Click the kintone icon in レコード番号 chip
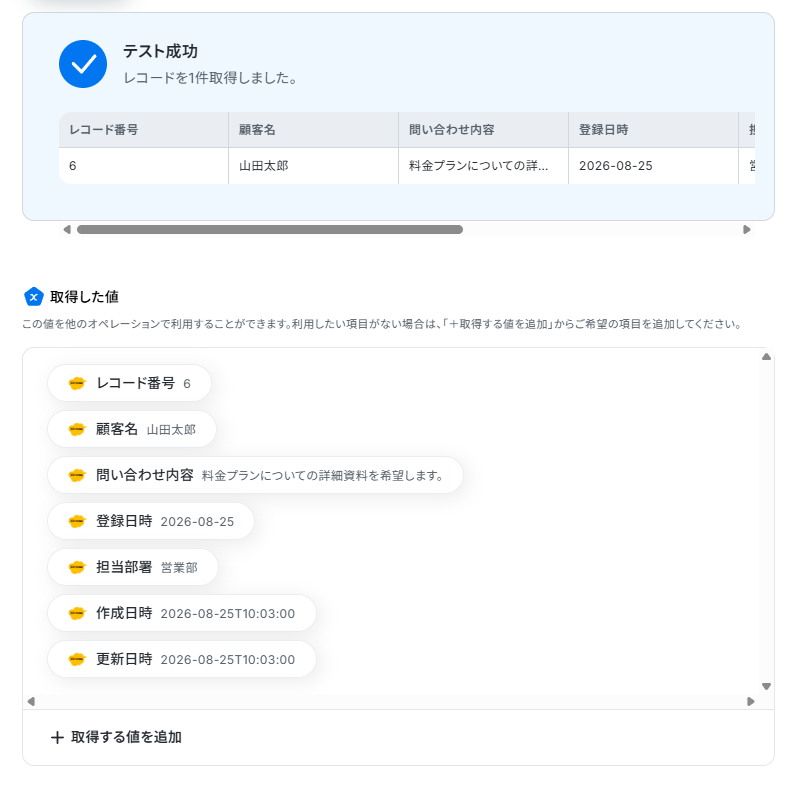The height and width of the screenshot is (786, 793). click(x=77, y=383)
